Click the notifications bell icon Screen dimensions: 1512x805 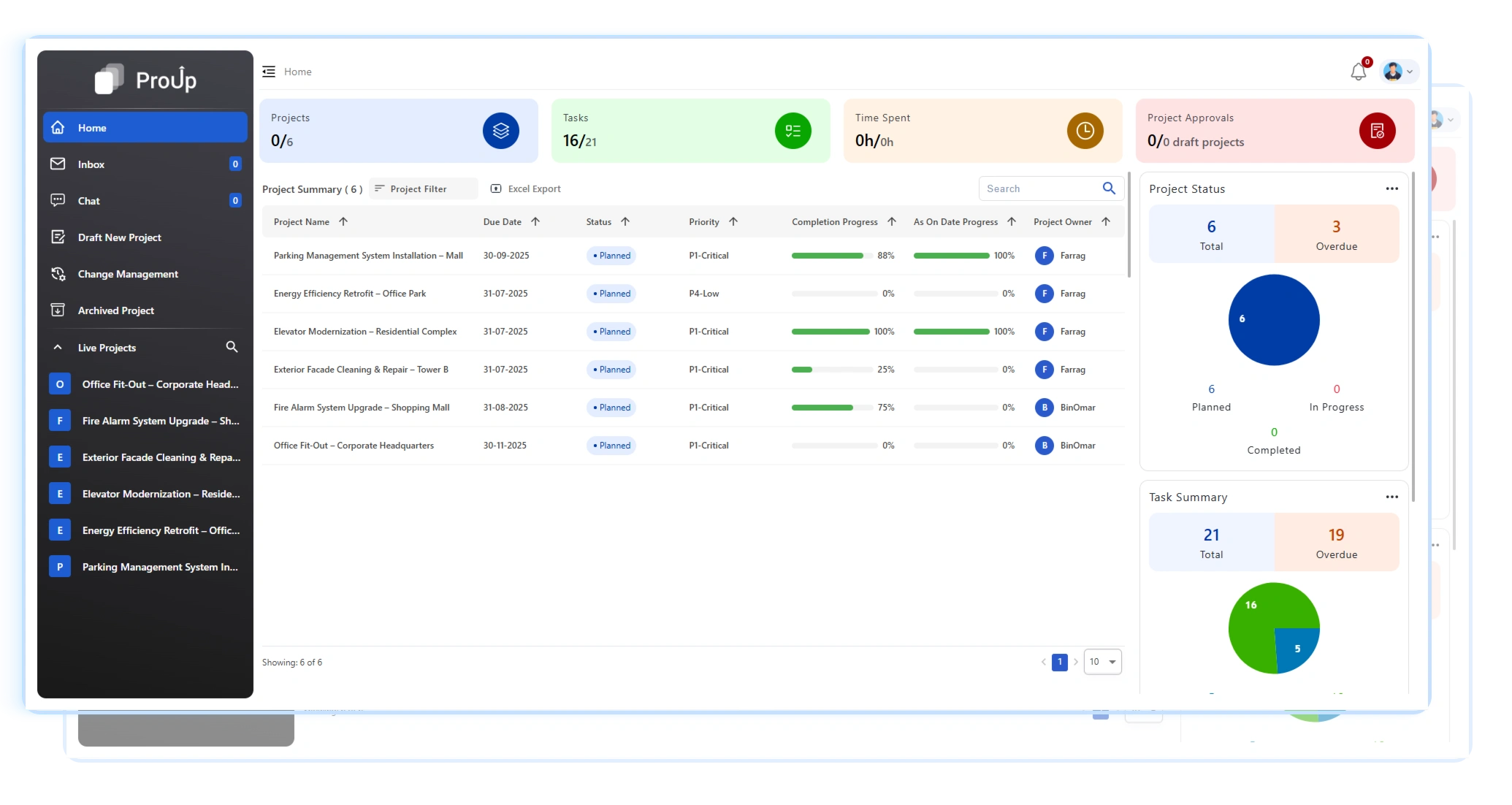point(1358,72)
